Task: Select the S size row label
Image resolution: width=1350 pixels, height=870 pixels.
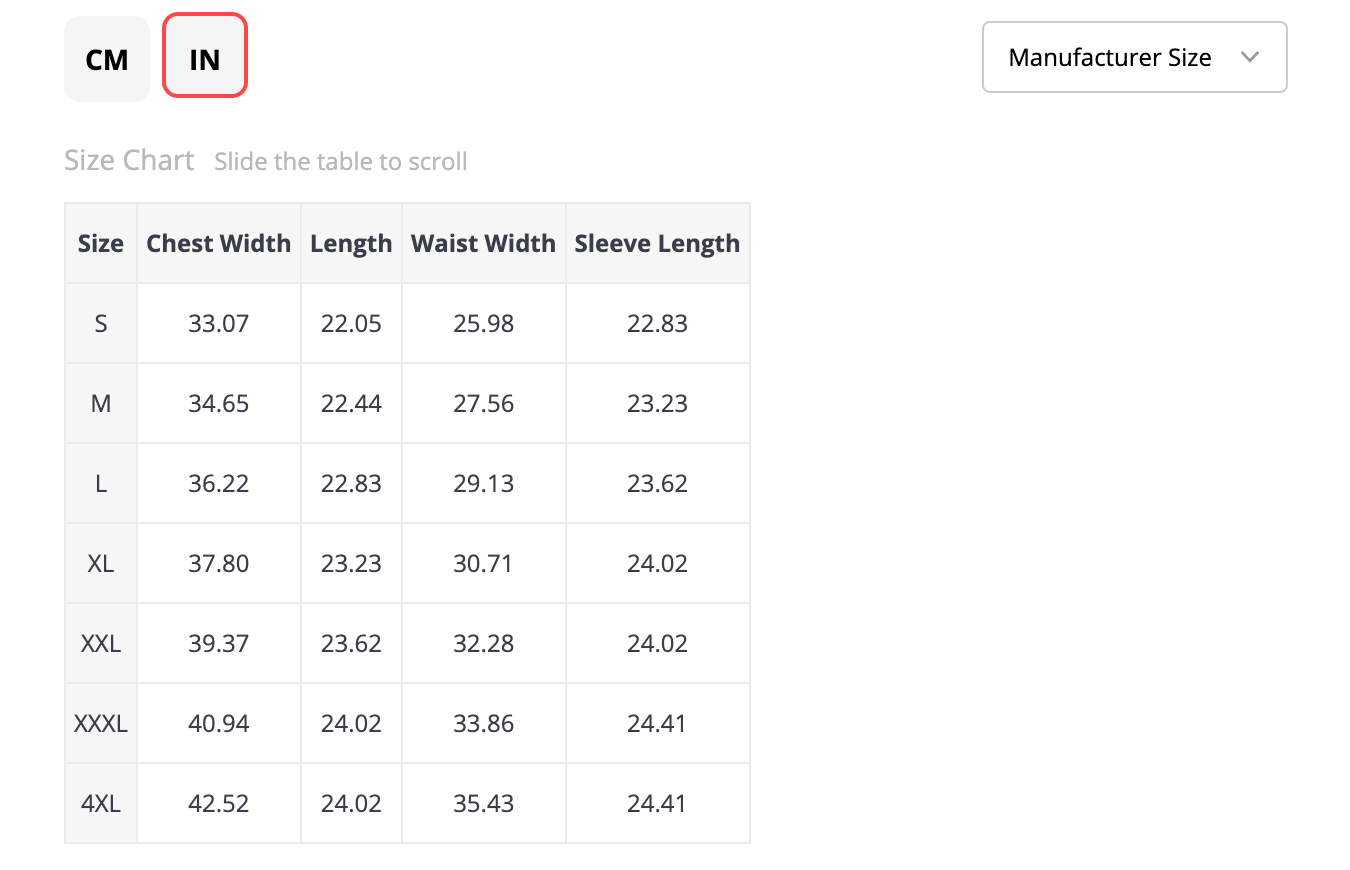Action: pyautogui.click(x=101, y=323)
